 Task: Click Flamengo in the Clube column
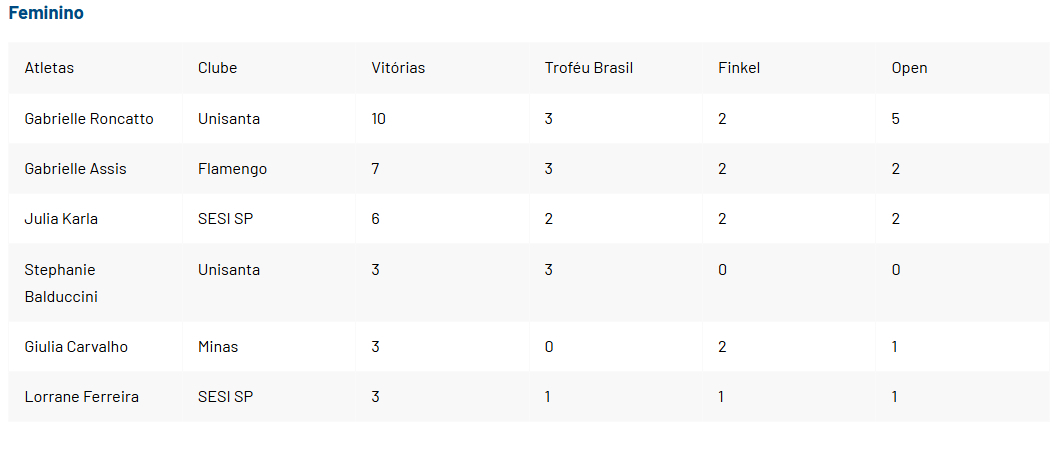232,169
